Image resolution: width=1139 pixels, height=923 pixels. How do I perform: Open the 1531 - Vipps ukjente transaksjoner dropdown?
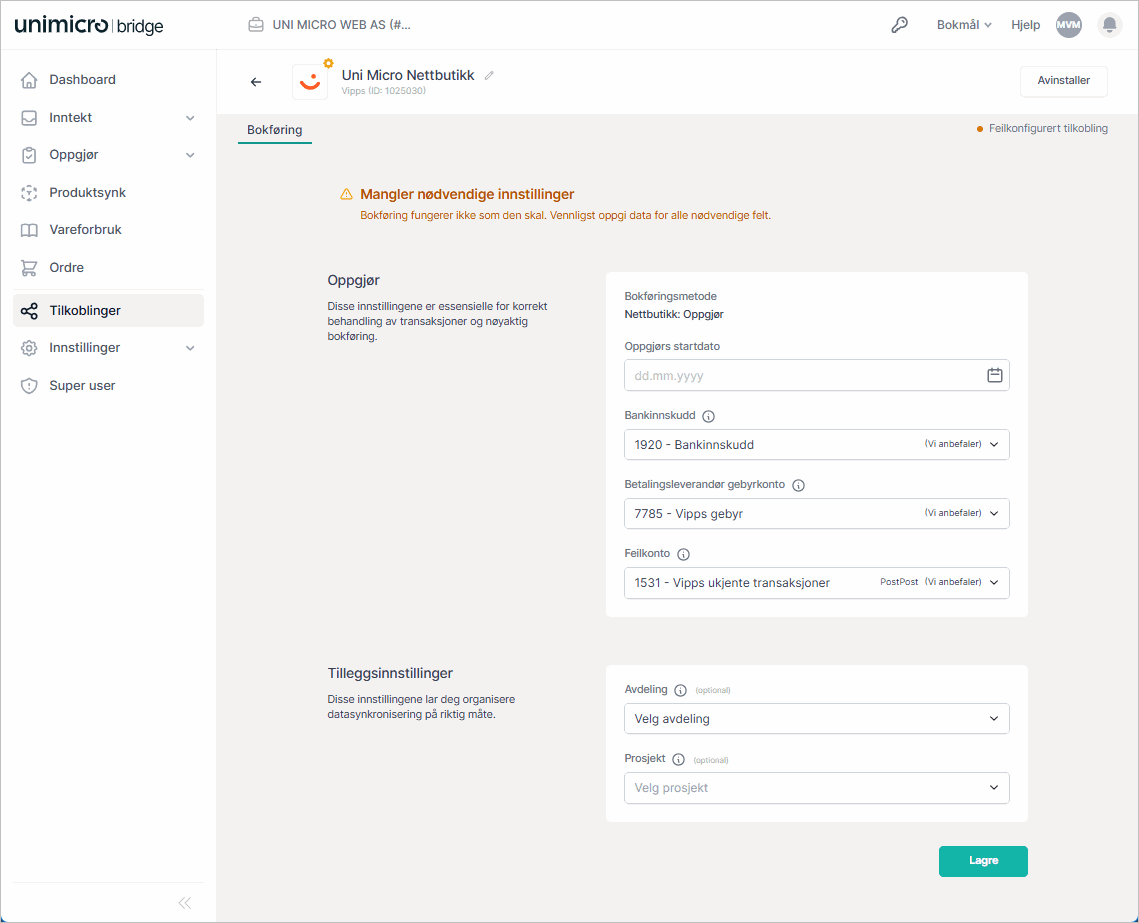tap(816, 582)
